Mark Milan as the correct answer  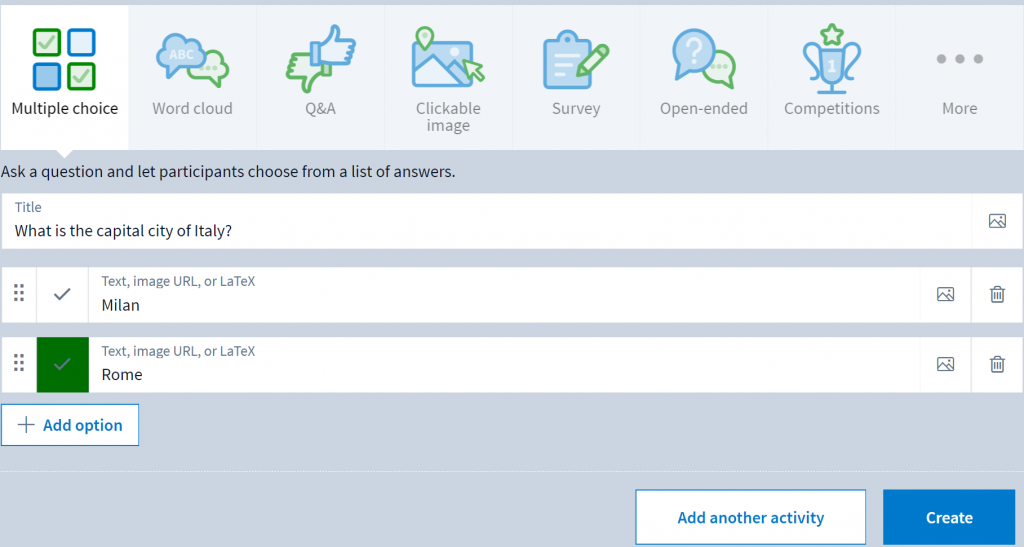(62, 294)
